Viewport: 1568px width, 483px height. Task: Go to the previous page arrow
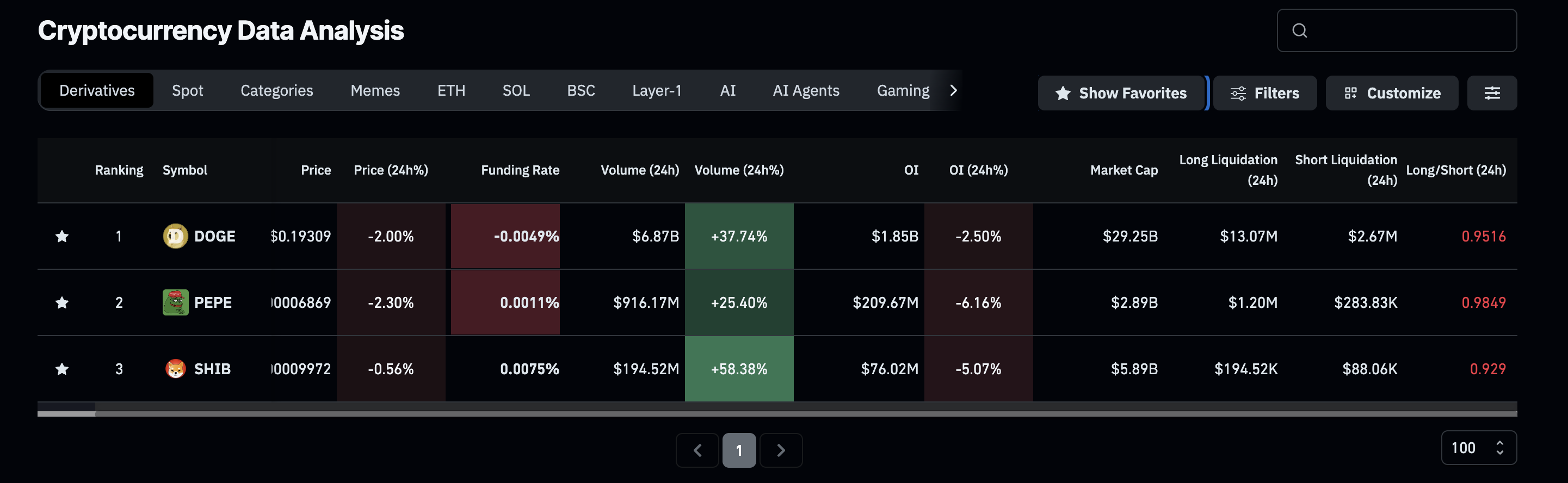(697, 450)
